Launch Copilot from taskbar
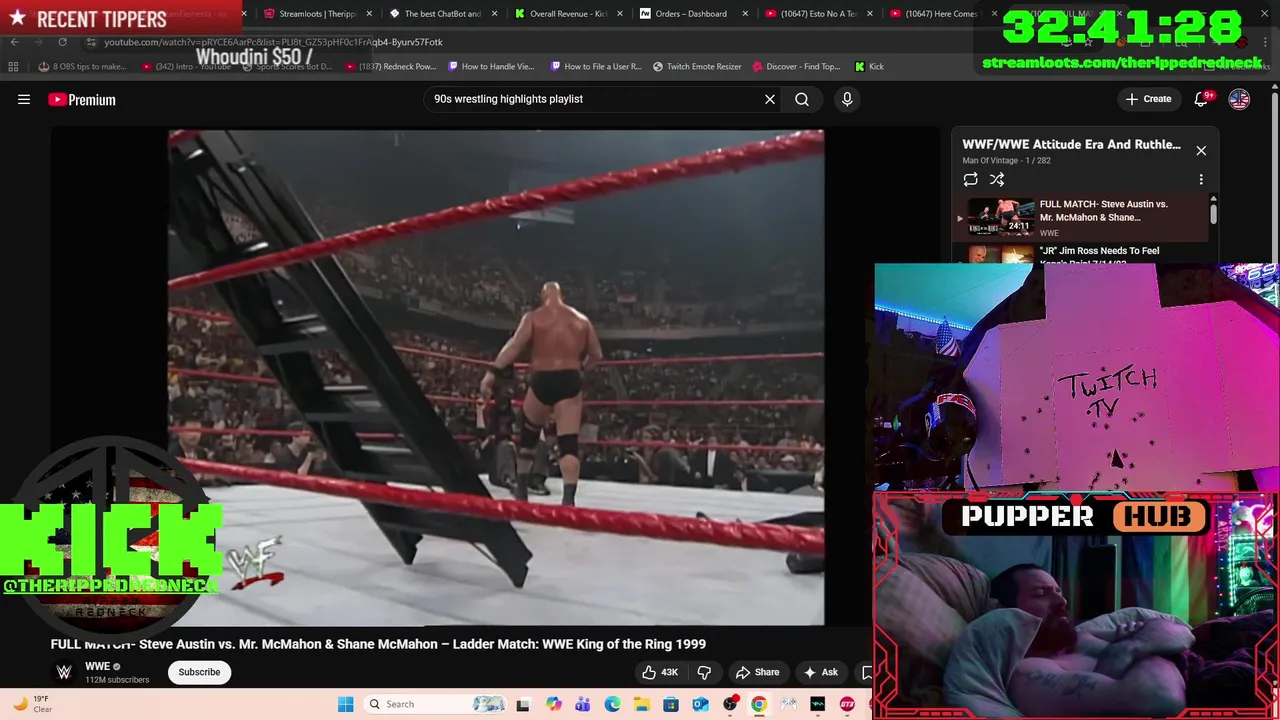The image size is (1280, 720). click(553, 704)
